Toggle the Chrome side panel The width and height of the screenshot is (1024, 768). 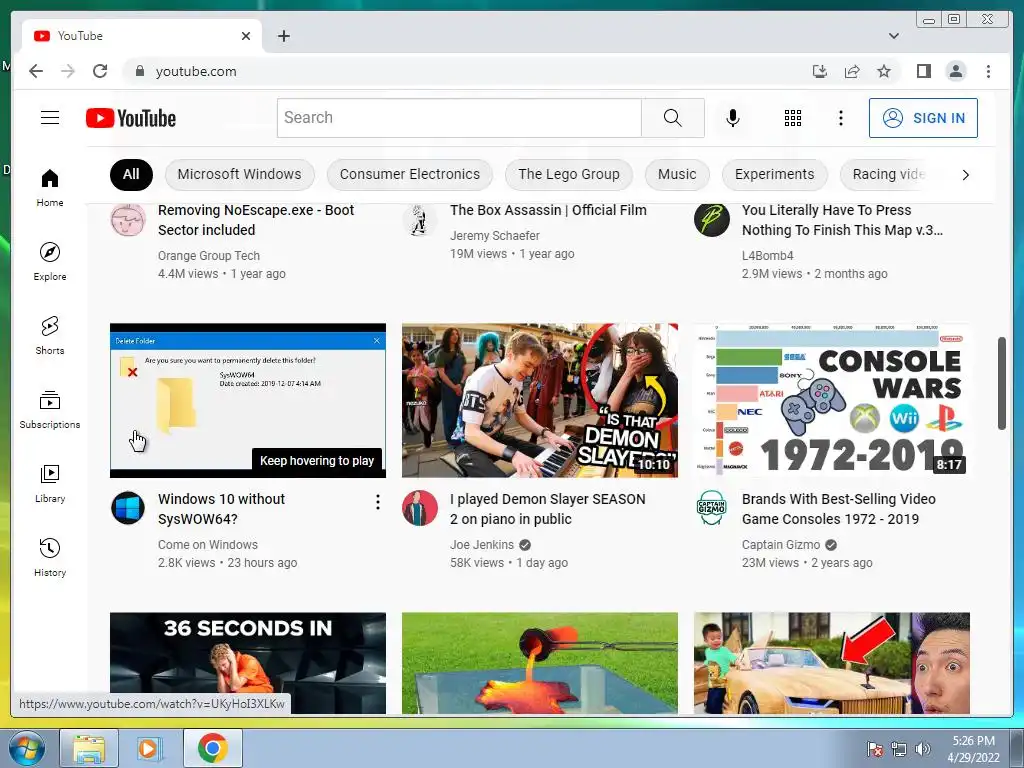tap(923, 71)
